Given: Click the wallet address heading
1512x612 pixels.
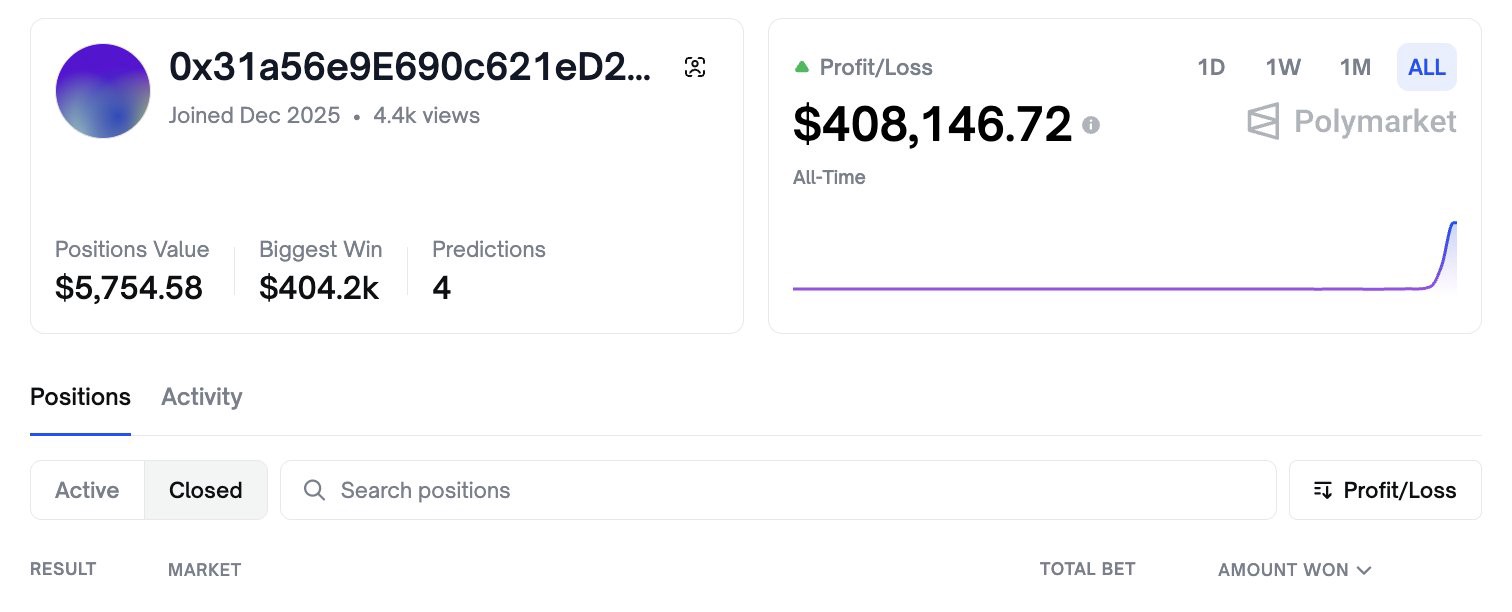Looking at the screenshot, I should point(410,67).
